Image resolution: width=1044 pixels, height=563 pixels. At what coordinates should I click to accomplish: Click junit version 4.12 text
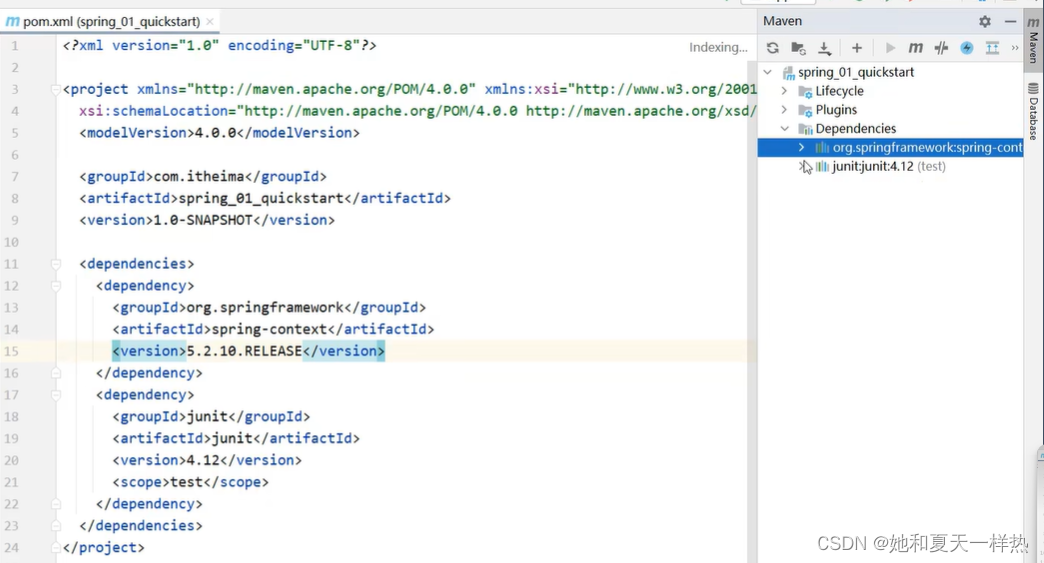pos(203,460)
